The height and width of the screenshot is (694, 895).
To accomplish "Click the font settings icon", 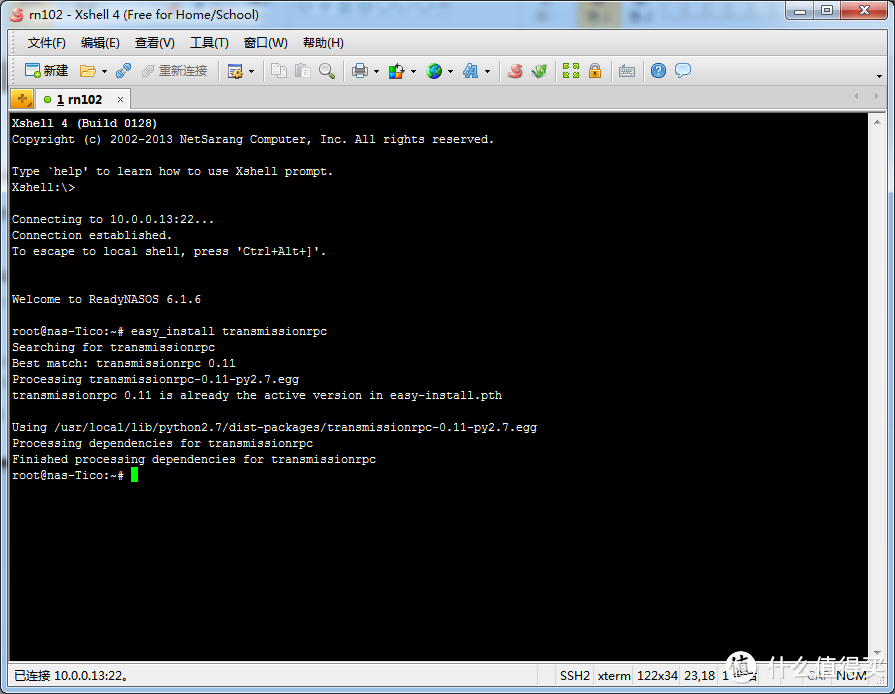I will [470, 71].
